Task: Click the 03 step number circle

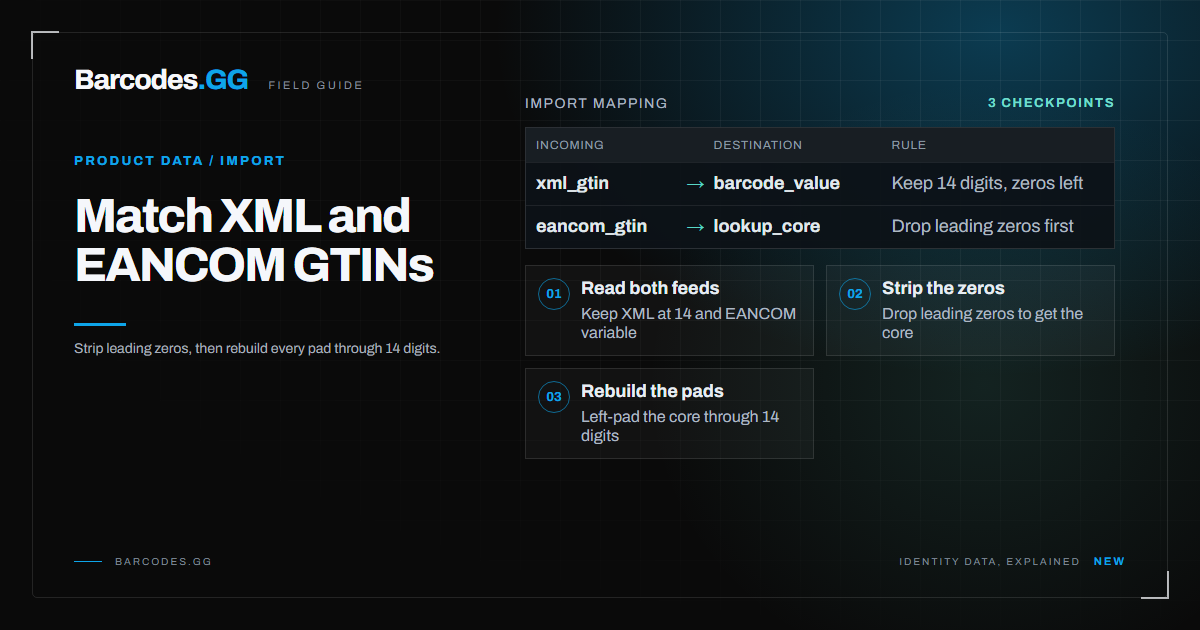Action: 554,397
